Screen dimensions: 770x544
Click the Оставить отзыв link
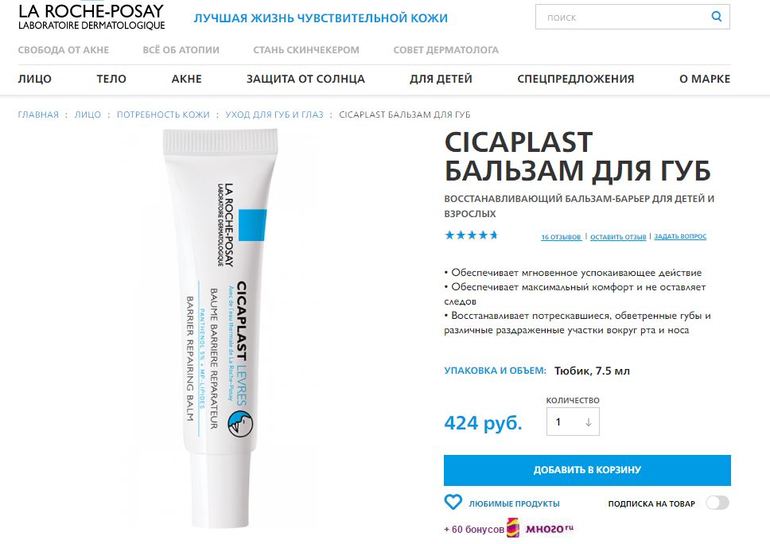click(618, 237)
